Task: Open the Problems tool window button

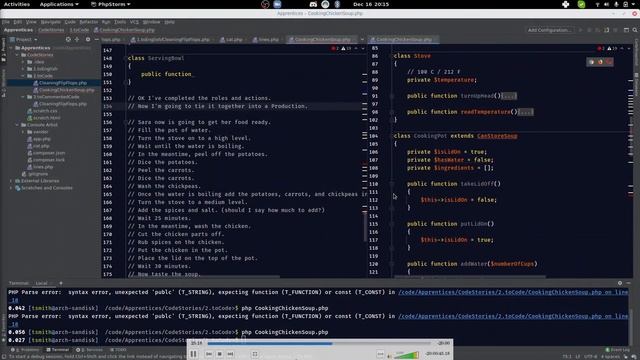Action: pyautogui.click(x=25, y=350)
